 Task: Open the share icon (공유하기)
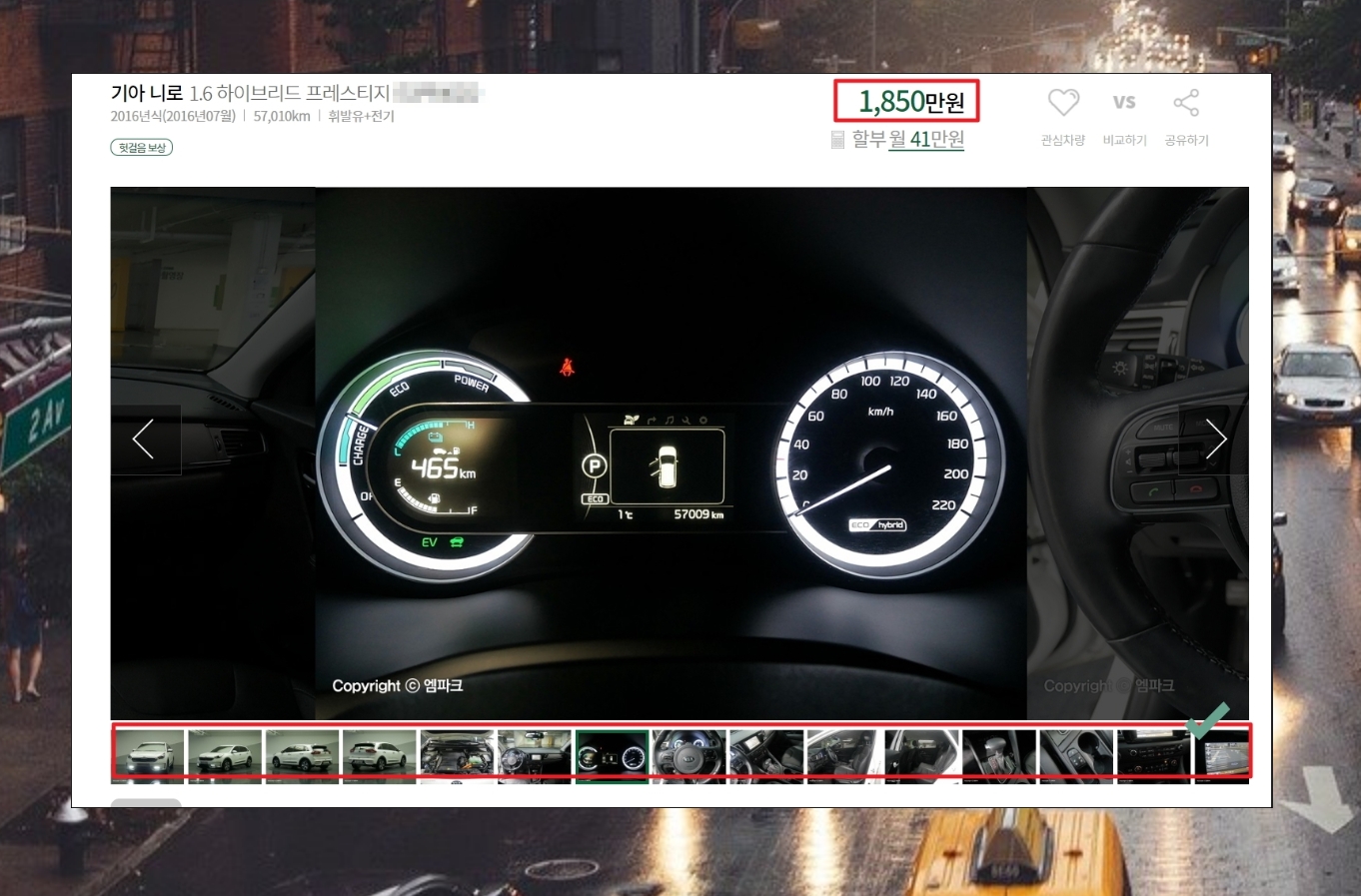[x=1186, y=102]
